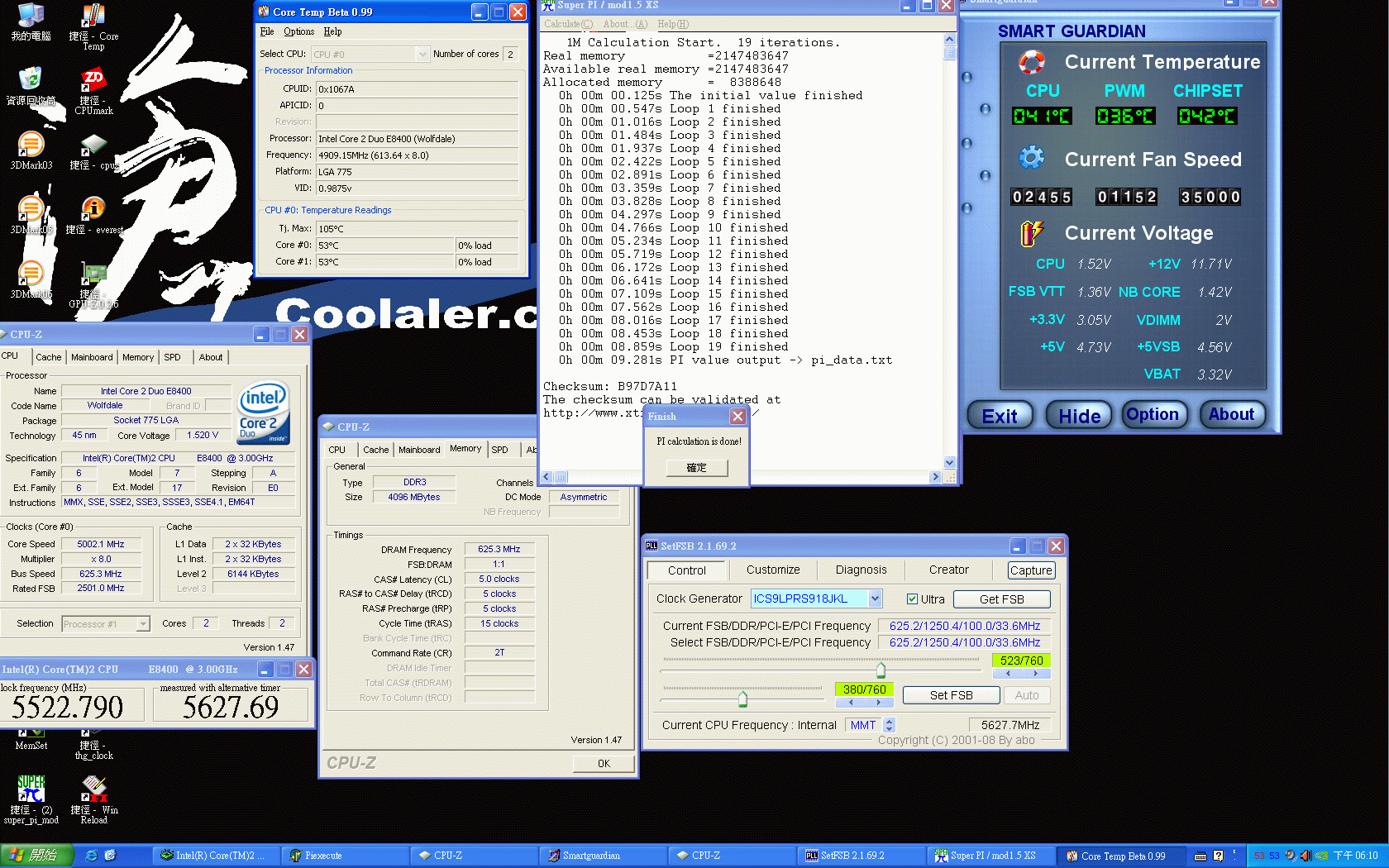
Task: Click Exit in Smart Guardian
Action: point(1000,416)
